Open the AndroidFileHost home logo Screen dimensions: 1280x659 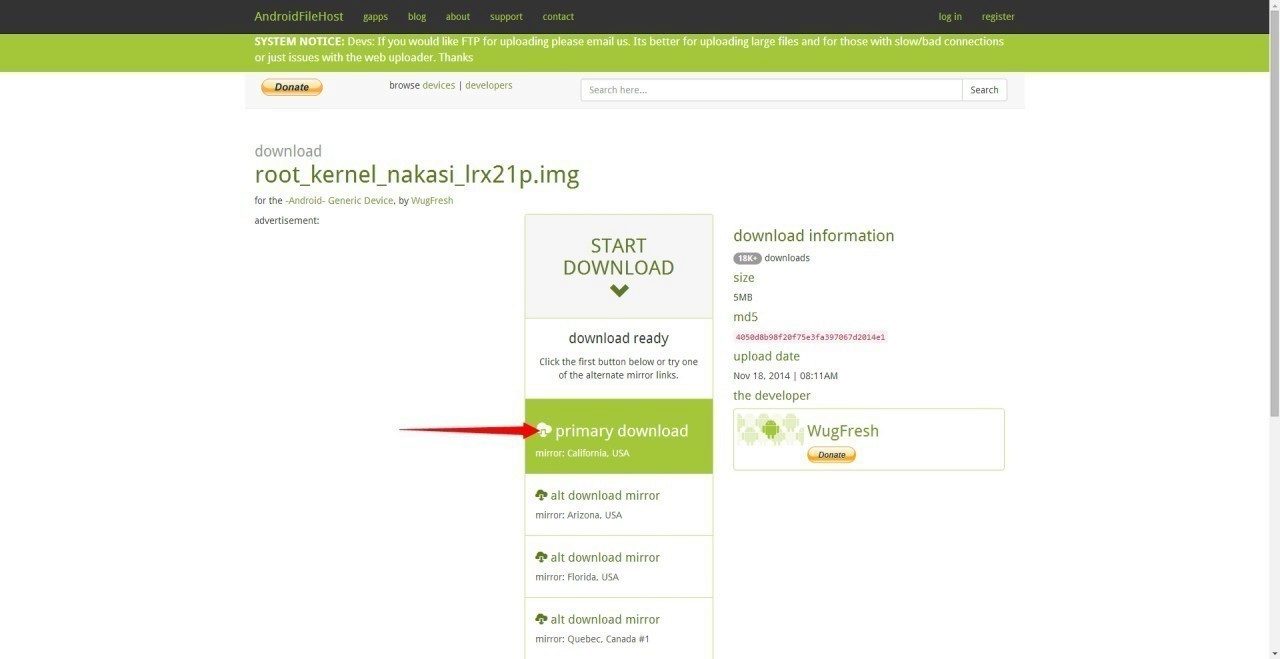(298, 16)
